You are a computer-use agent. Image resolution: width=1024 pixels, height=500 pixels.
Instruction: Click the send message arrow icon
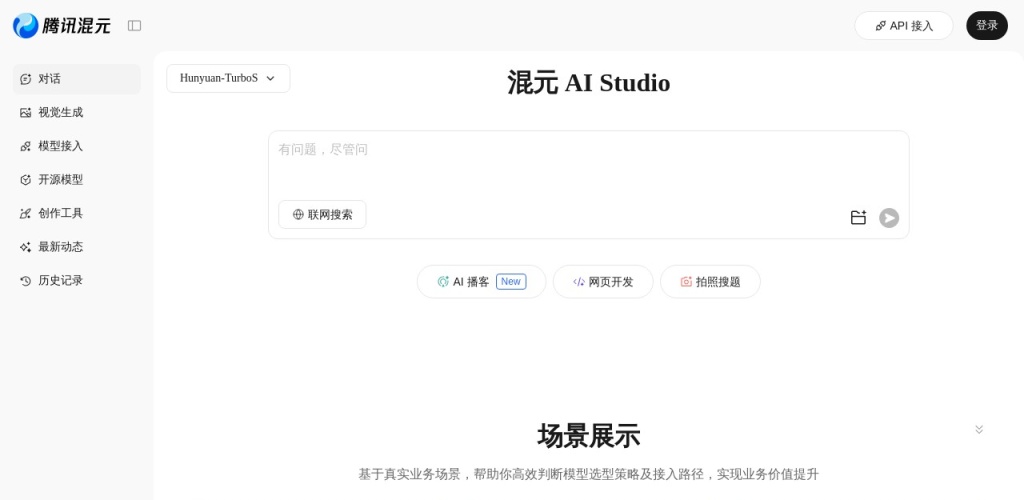coord(889,217)
